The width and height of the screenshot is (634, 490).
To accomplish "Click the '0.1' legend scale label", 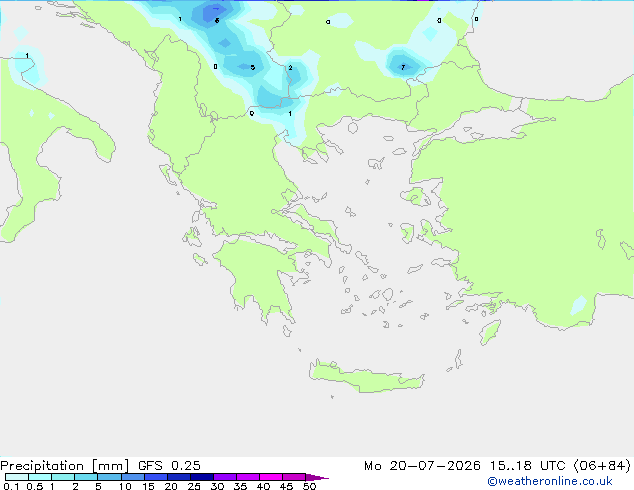I will 11,486.
